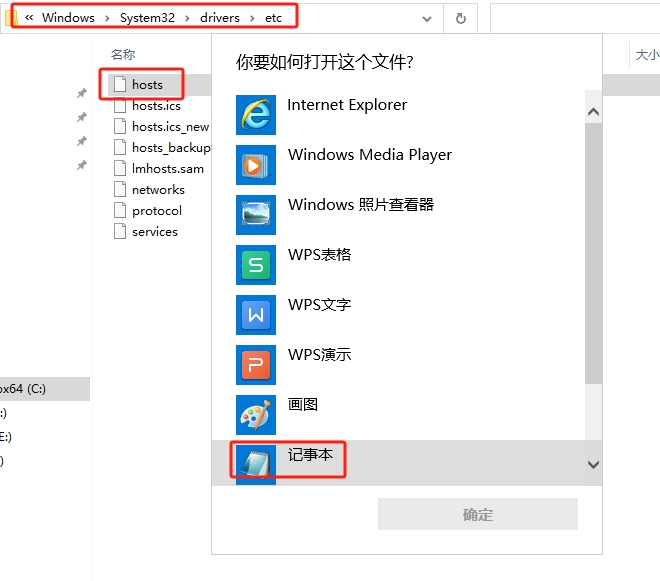Click the networks file icon
Image resolution: width=660 pixels, height=581 pixels.
(x=120, y=189)
